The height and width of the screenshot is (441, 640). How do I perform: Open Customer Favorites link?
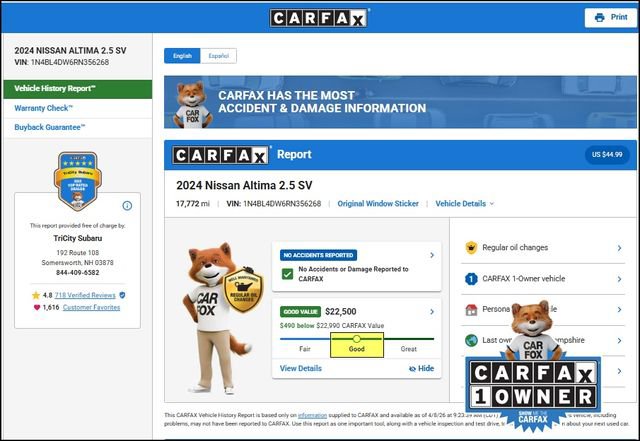[x=91, y=308]
